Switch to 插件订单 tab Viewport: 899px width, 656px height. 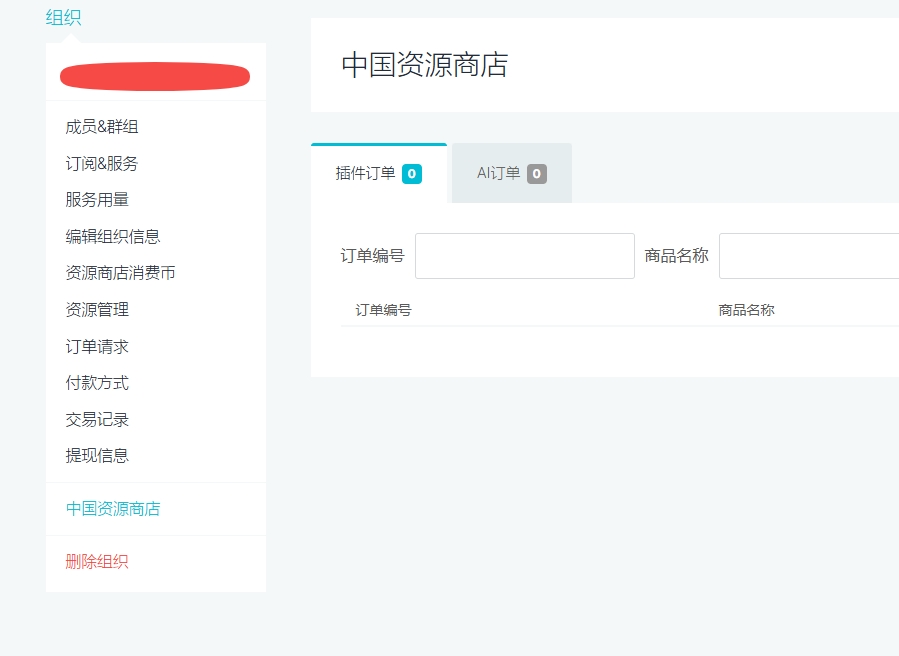pyautogui.click(x=379, y=173)
